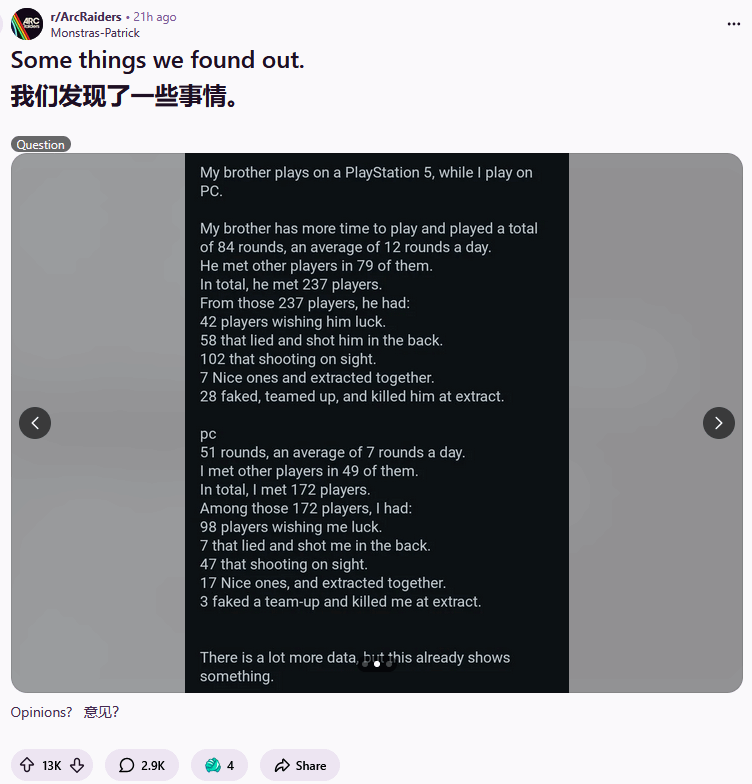Open Monstras-Patrick's user profile
The width and height of the screenshot is (752, 784).
coord(95,32)
